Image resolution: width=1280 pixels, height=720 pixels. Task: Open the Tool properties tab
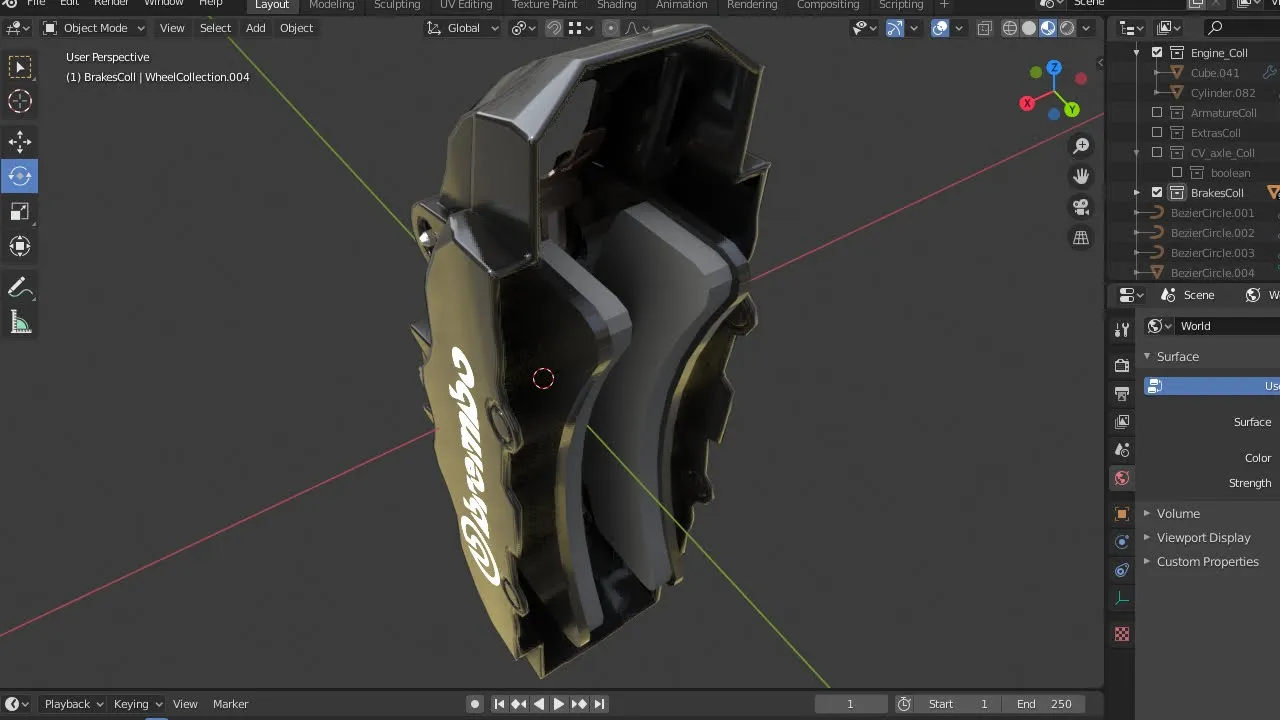[x=1122, y=330]
